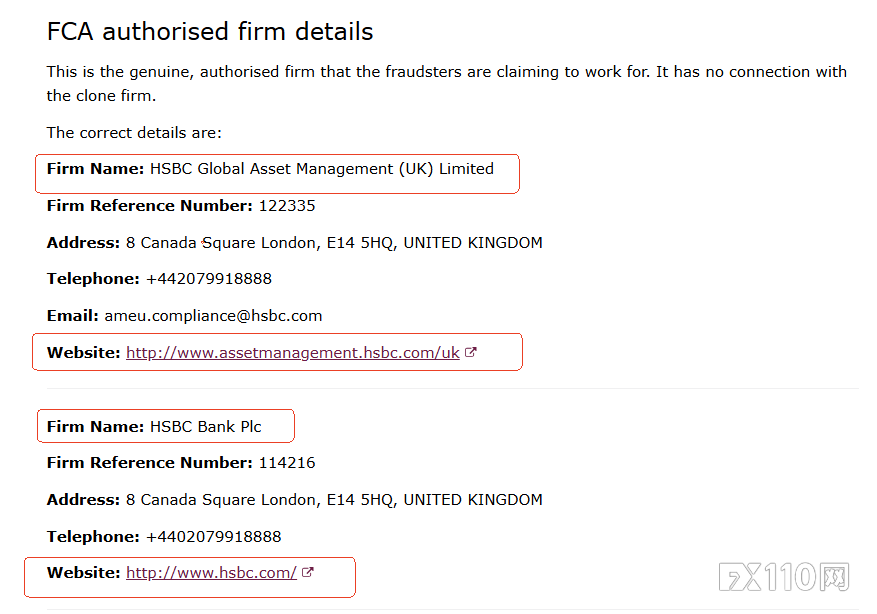
Task: Click the FX110 watermark logo
Action: [784, 577]
